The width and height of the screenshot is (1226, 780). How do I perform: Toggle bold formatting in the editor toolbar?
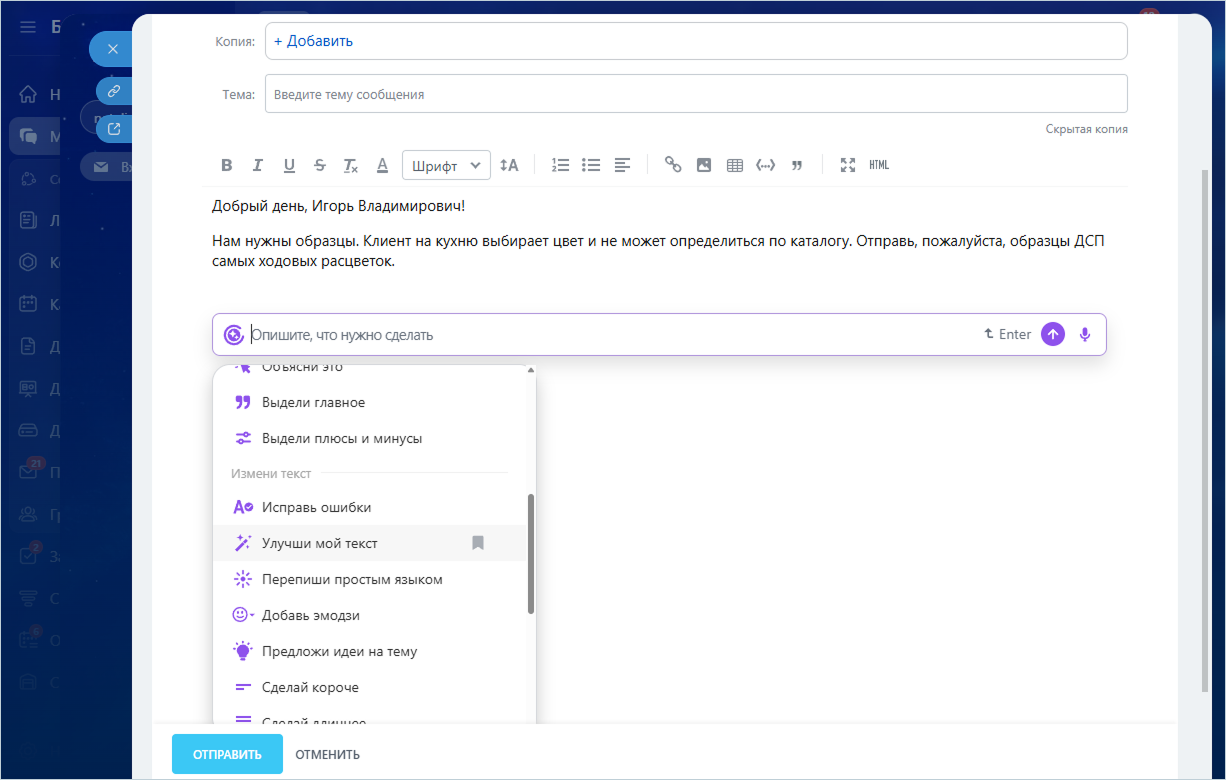pyautogui.click(x=227, y=165)
